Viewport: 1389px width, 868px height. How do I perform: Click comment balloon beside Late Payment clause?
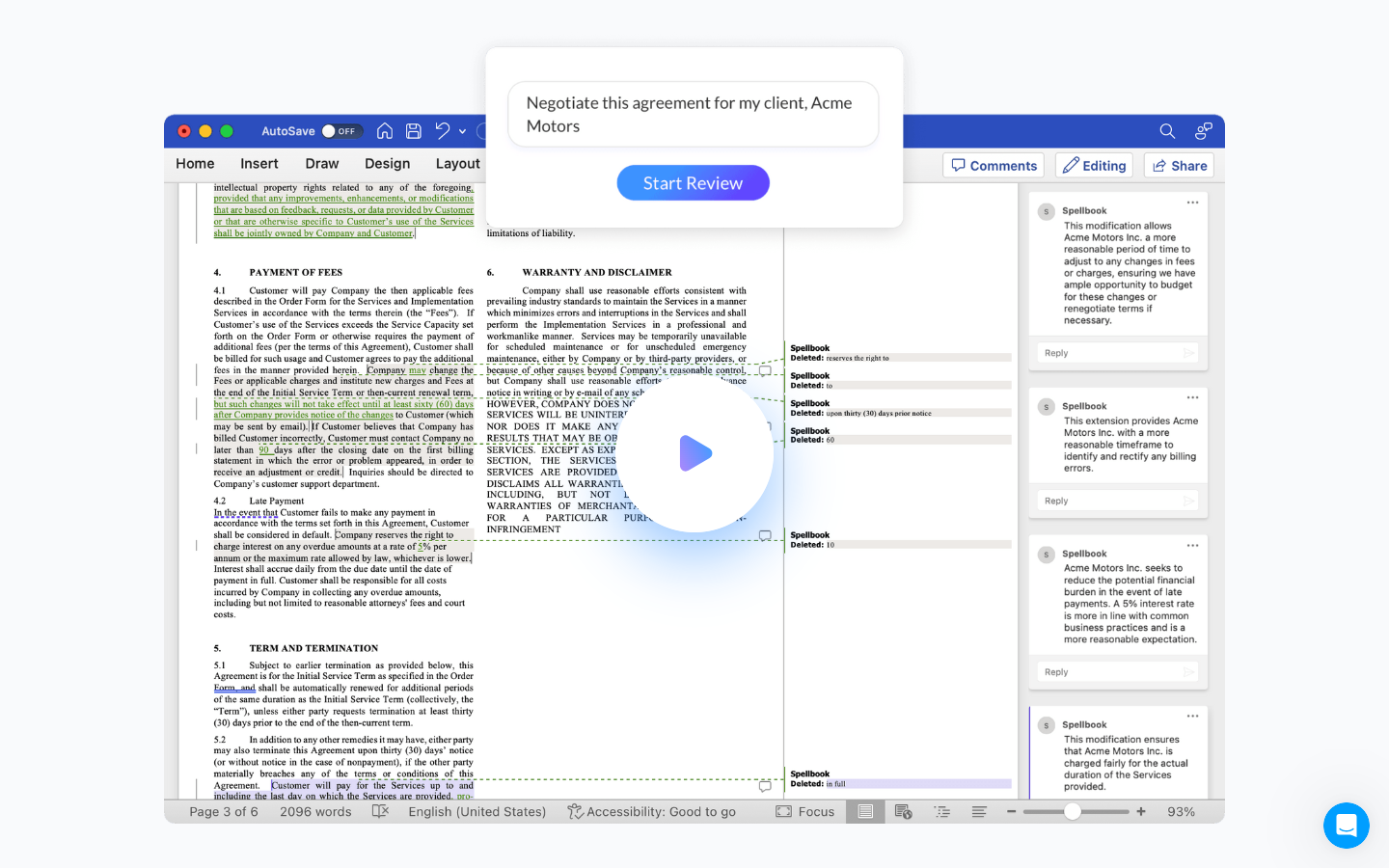click(x=765, y=535)
